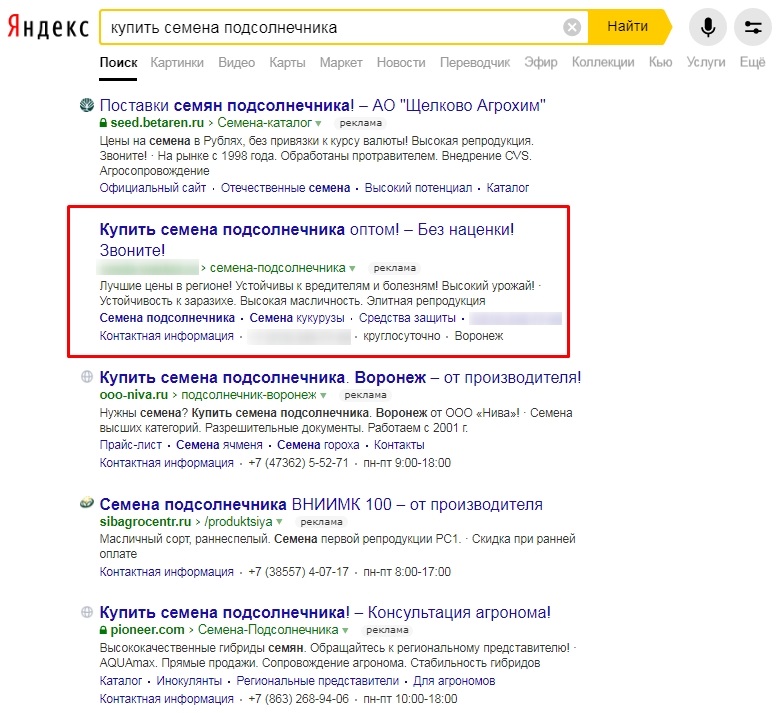Select the Поиск tab

[x=118, y=62]
